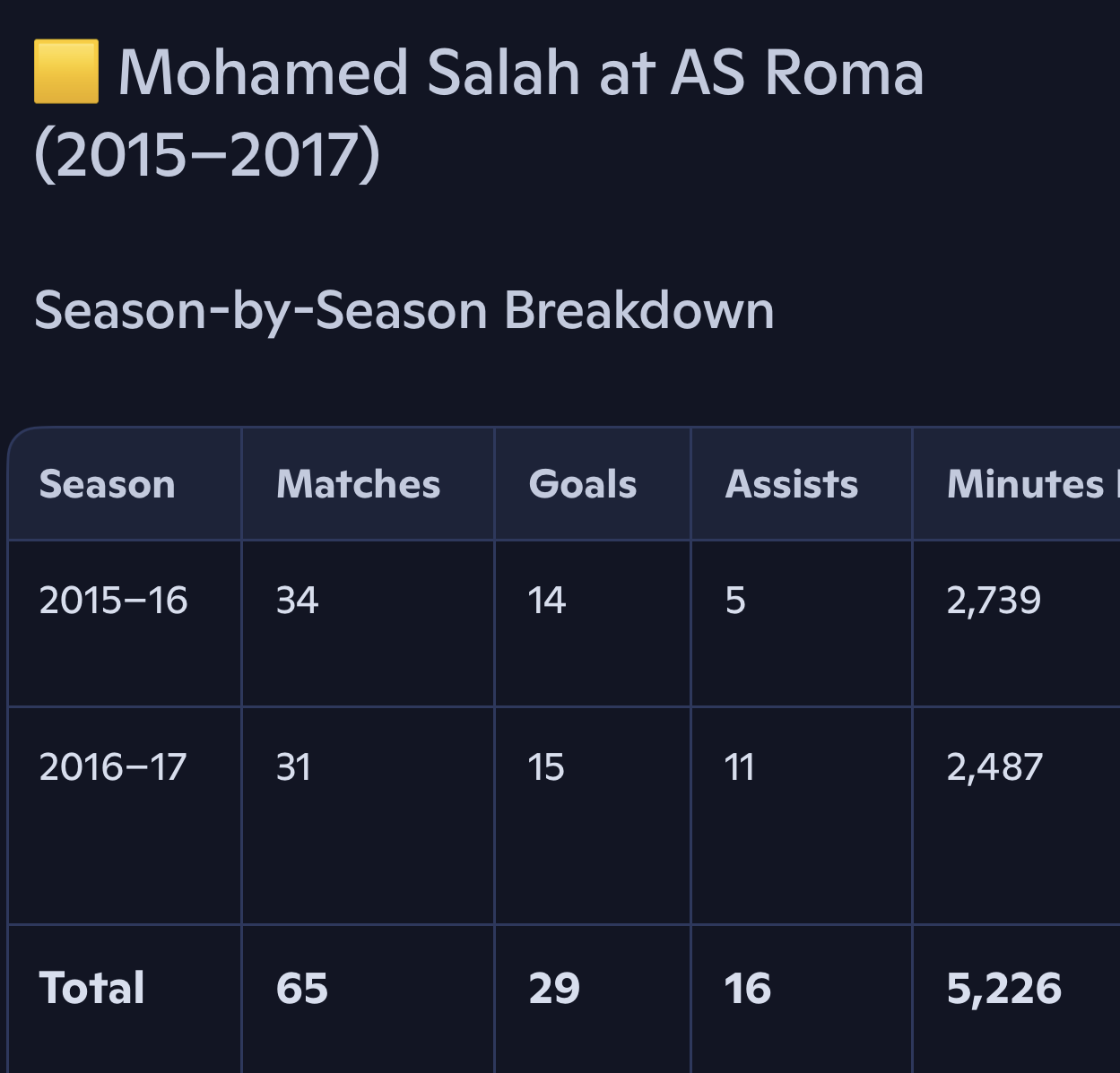Select the Assists column header
This screenshot has width=1120, height=1073.
792,484
